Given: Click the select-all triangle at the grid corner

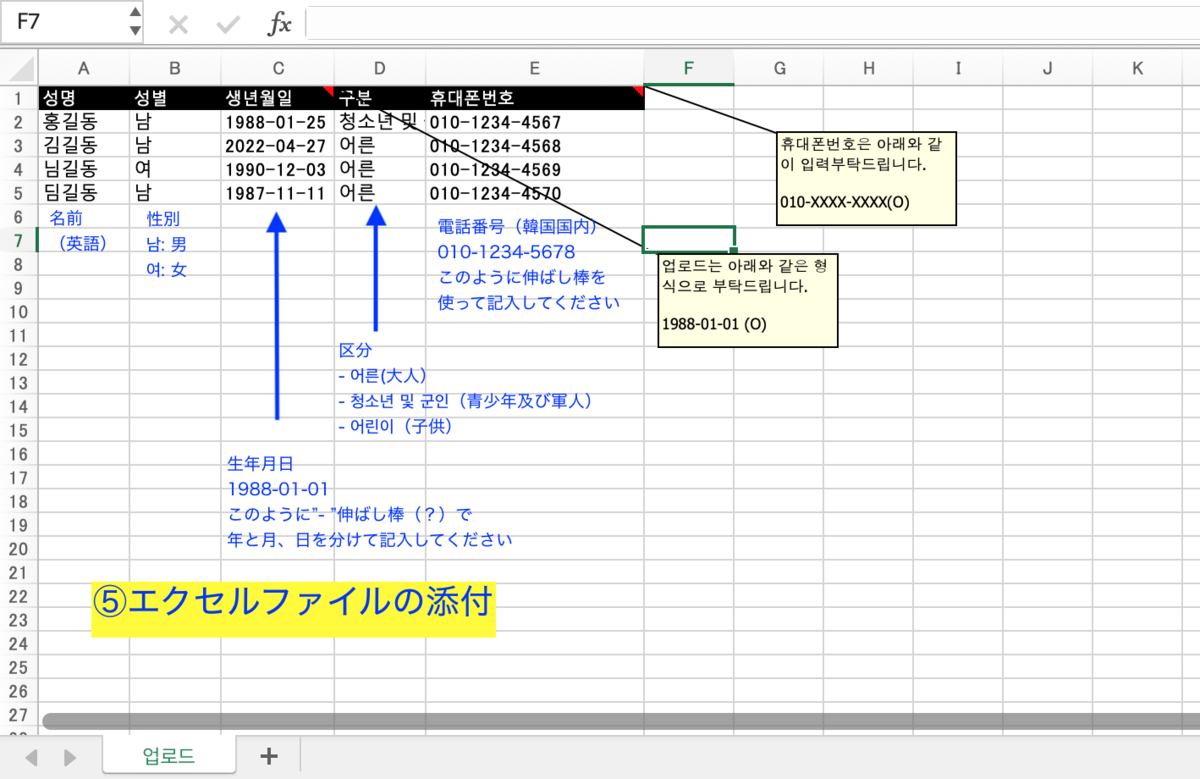Looking at the screenshot, I should point(19,68).
